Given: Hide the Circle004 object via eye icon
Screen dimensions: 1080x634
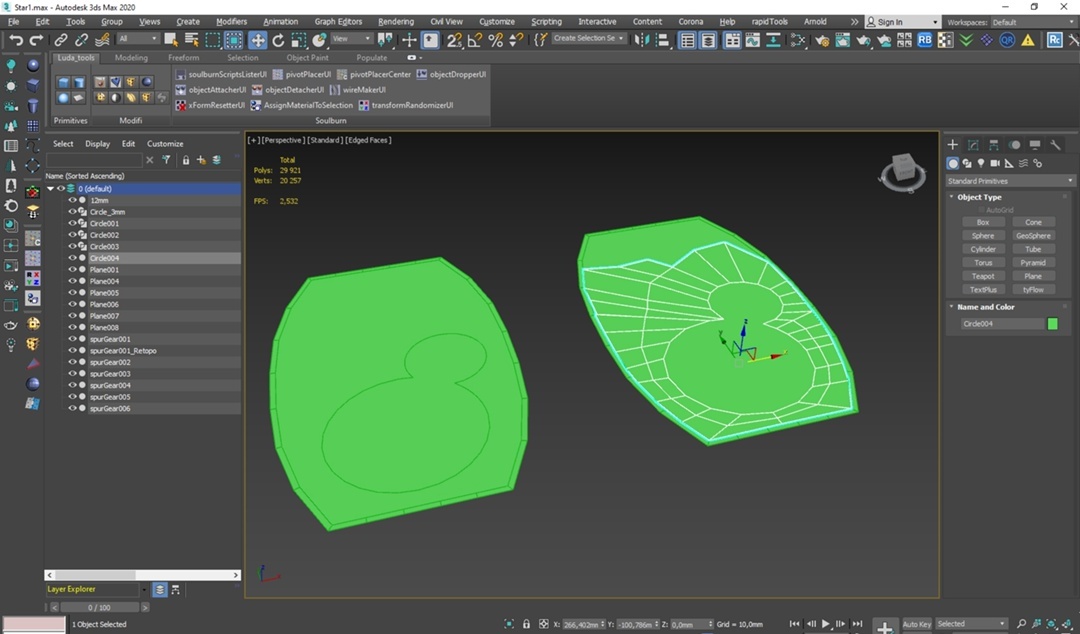Looking at the screenshot, I should (x=72, y=258).
